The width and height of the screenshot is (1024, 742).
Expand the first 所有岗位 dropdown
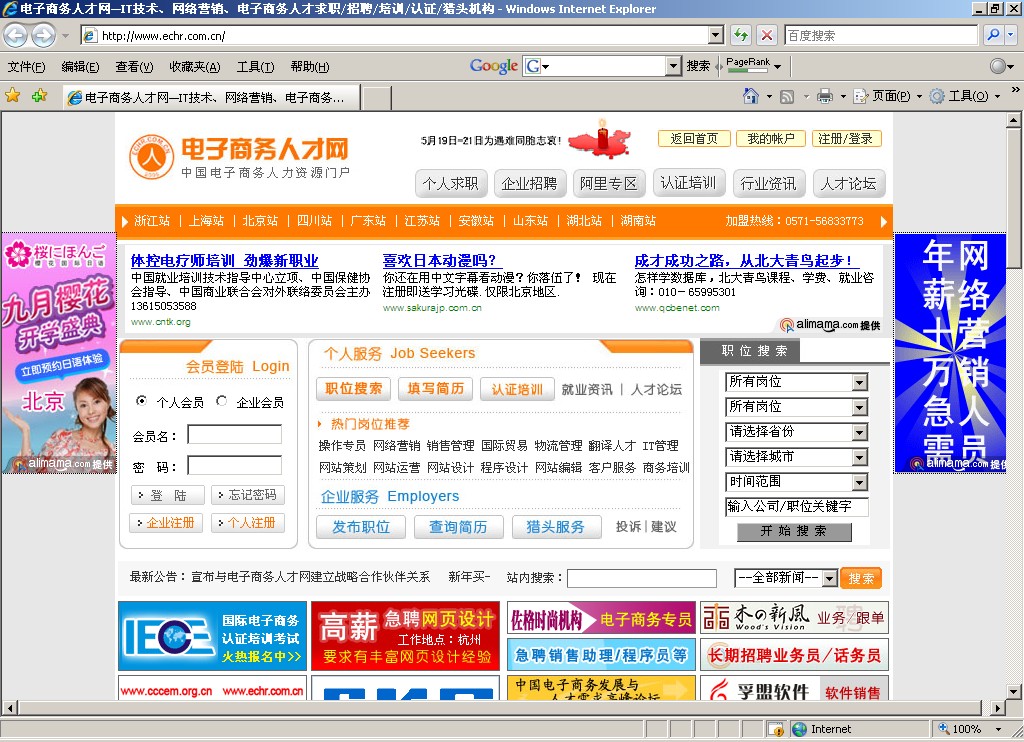pos(860,383)
